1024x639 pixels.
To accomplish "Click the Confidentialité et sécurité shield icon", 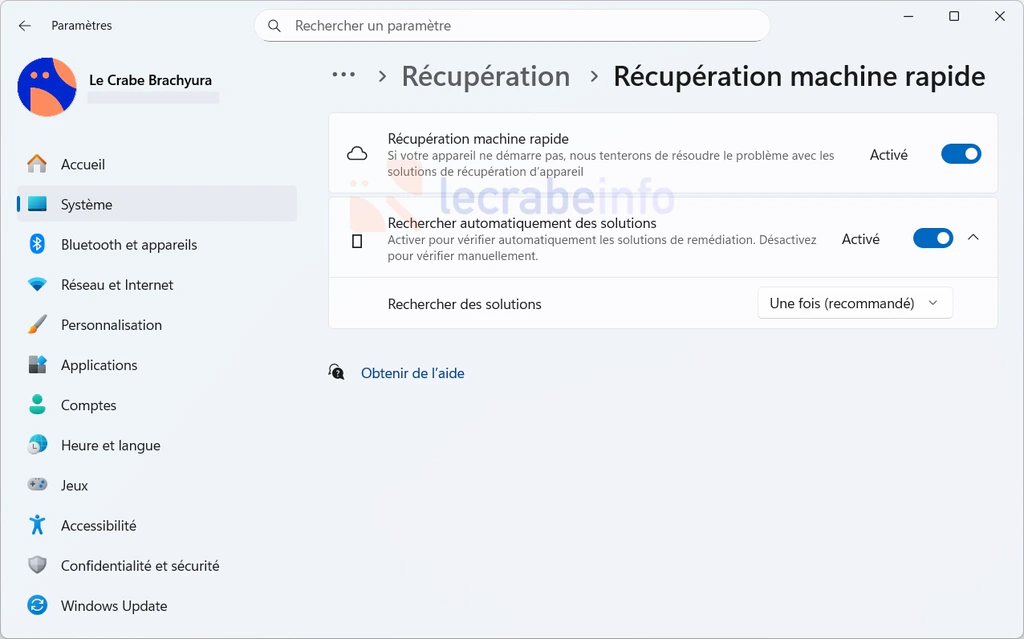I will pyautogui.click(x=37, y=565).
